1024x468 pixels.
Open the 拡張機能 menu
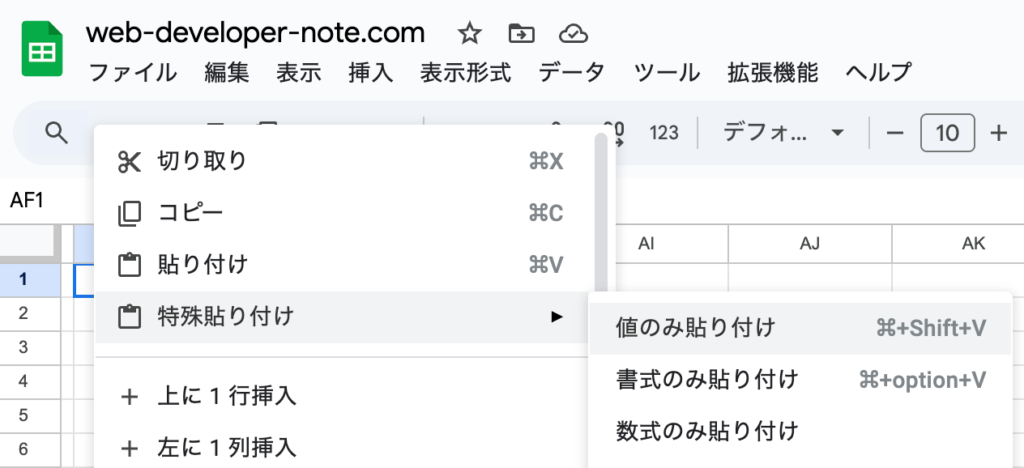click(x=773, y=72)
